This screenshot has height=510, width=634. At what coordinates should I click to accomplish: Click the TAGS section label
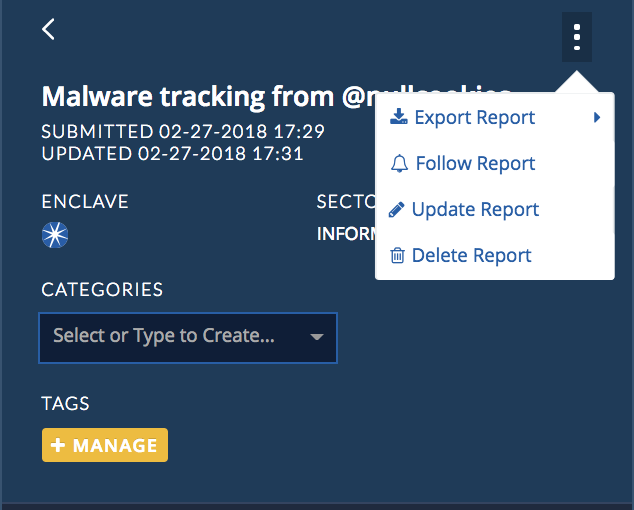coord(66,403)
